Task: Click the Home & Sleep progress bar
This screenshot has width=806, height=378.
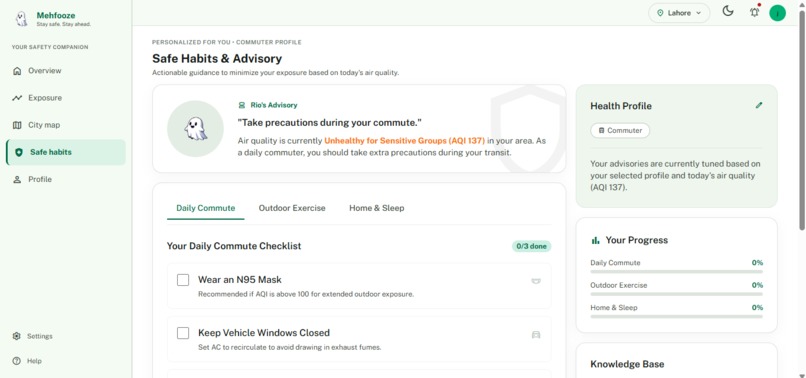Action: tap(676, 316)
